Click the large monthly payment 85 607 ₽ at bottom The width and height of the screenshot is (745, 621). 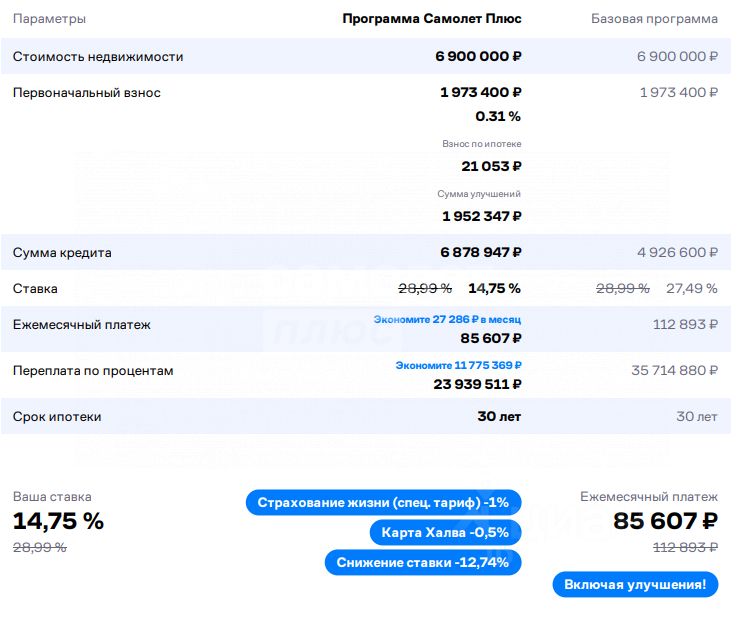666,521
